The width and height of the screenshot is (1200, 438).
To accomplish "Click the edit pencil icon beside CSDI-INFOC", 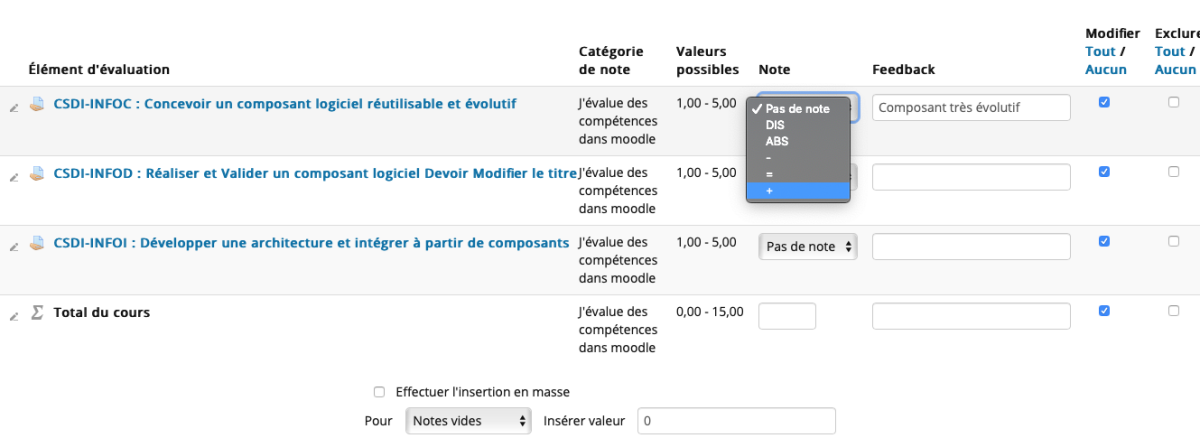I will (x=14, y=107).
